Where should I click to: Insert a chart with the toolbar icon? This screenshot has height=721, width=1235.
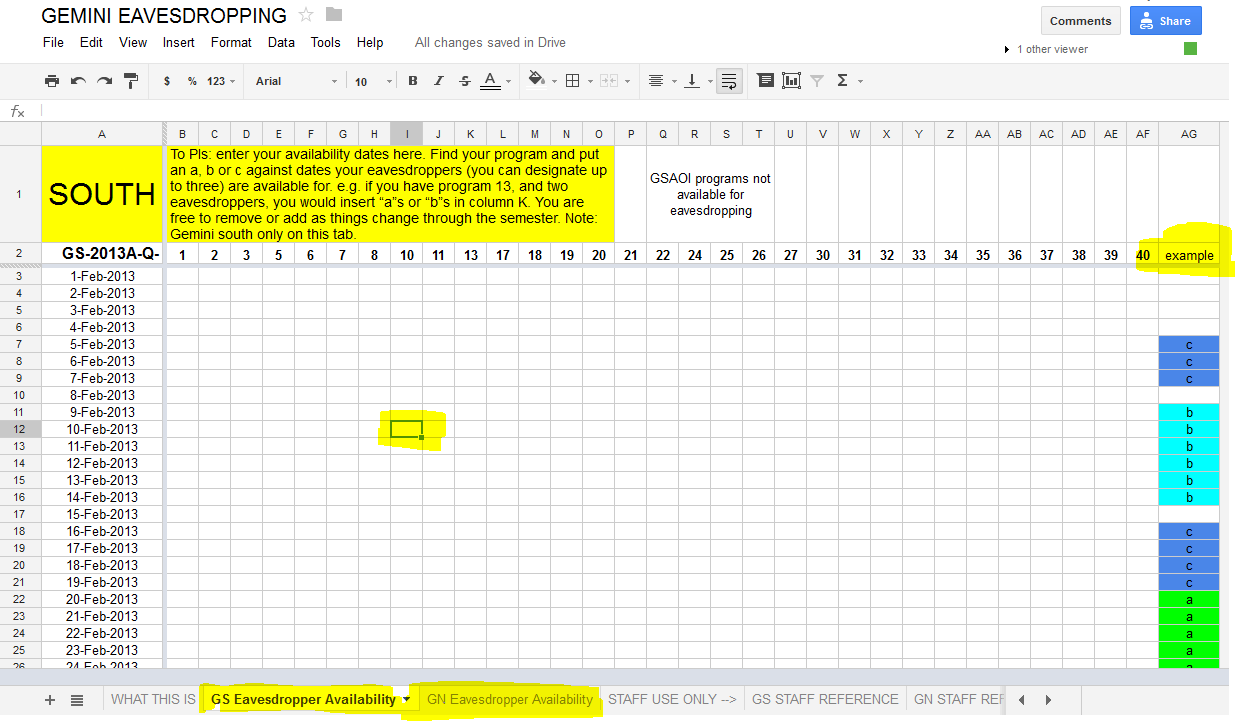[792, 81]
